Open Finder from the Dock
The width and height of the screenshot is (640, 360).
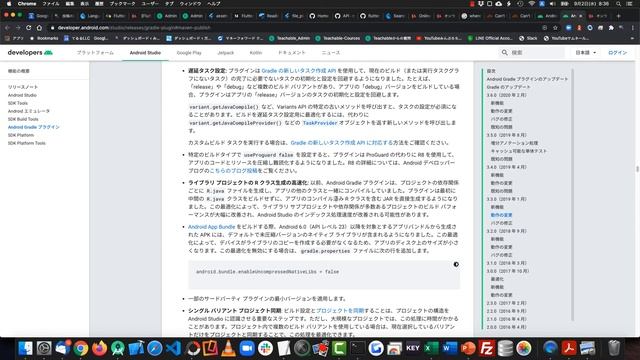25,348
